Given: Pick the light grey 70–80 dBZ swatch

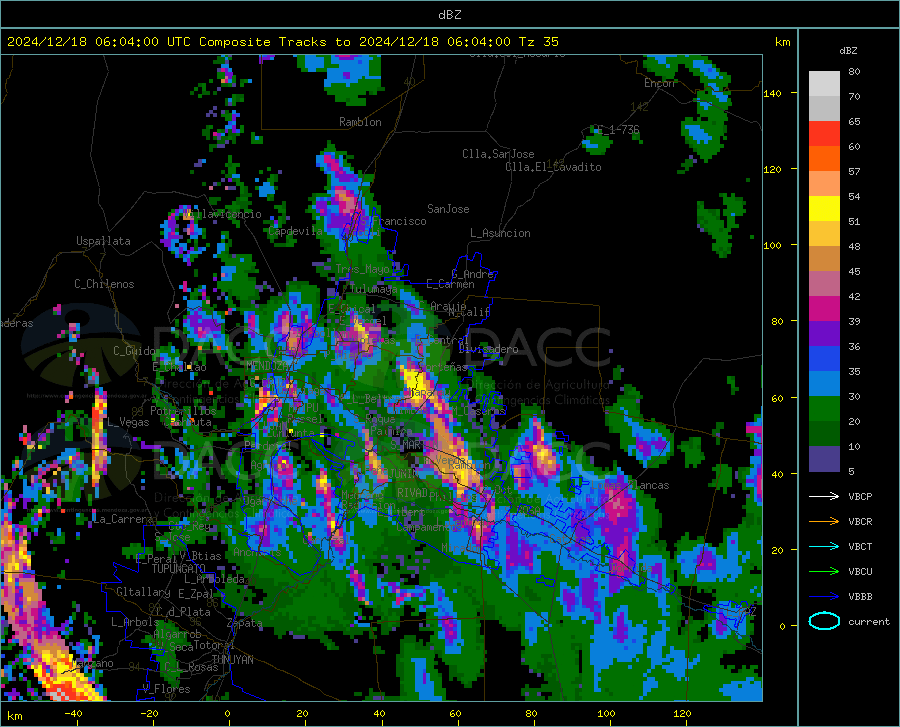Looking at the screenshot, I should click(824, 84).
